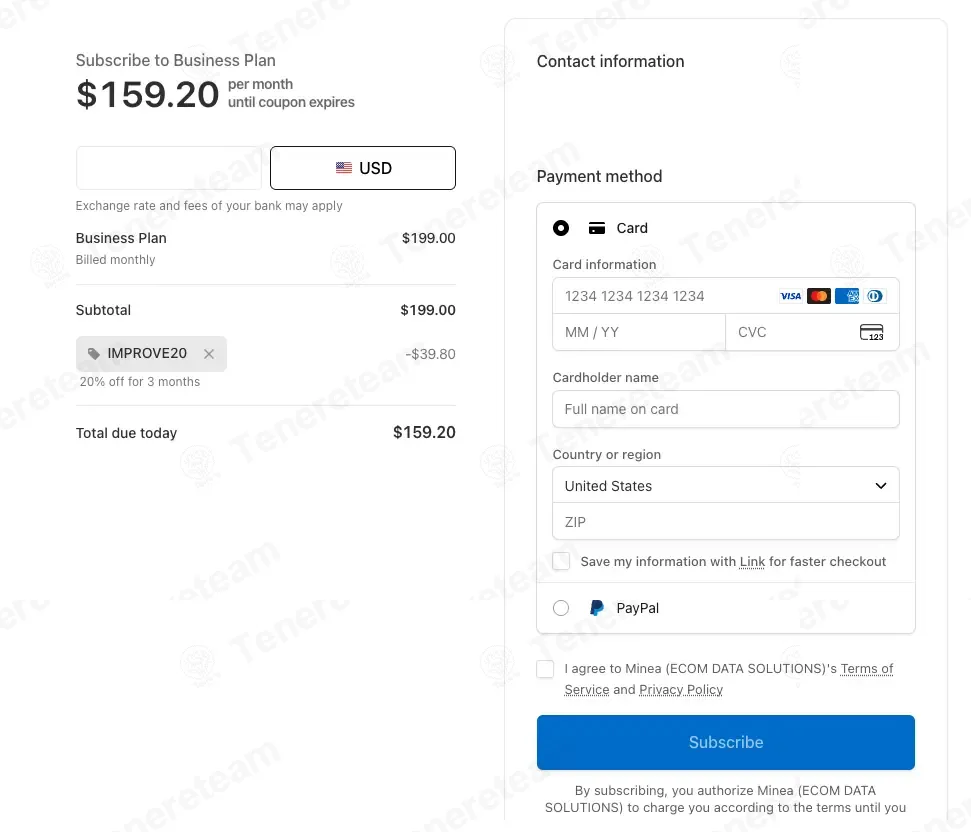Focus the Full name on card field
This screenshot has height=832, width=971.
[726, 409]
